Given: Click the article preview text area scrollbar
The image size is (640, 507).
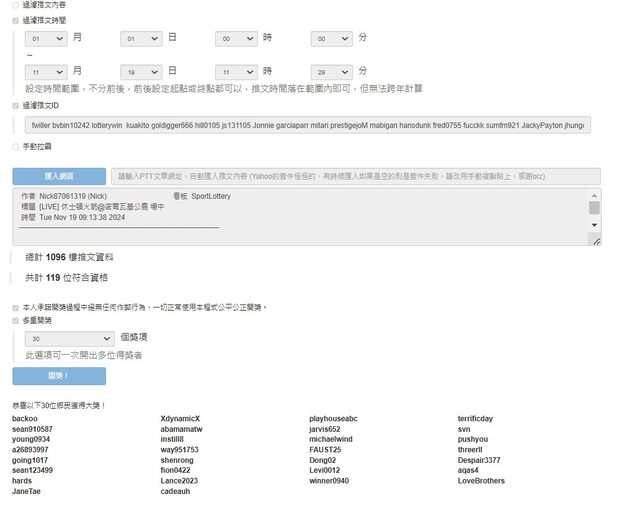Looking at the screenshot, I should pyautogui.click(x=594, y=208).
